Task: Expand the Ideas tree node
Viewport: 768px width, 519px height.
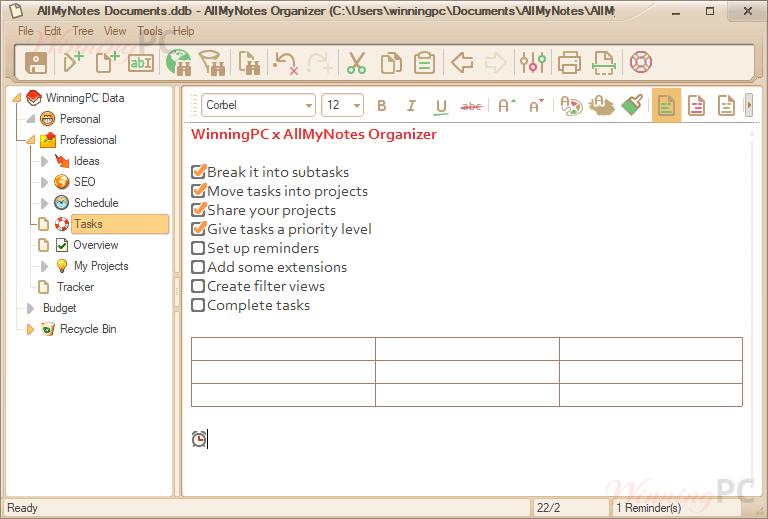Action: point(44,161)
